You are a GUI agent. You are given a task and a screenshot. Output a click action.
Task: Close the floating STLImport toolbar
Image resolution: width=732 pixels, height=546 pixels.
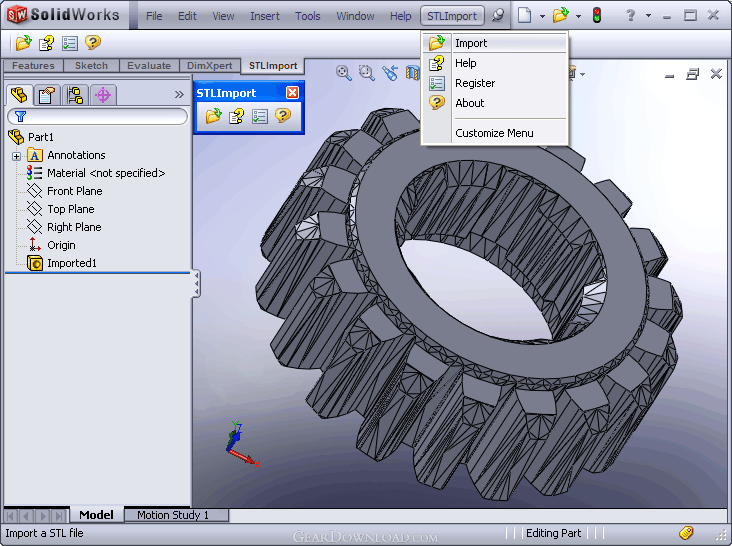click(x=292, y=93)
